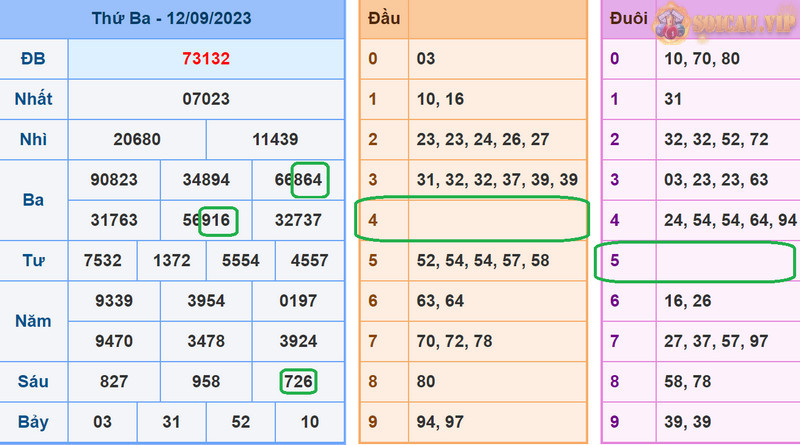800x445 pixels.
Task: Select the ĐB row label
Action: point(33,59)
